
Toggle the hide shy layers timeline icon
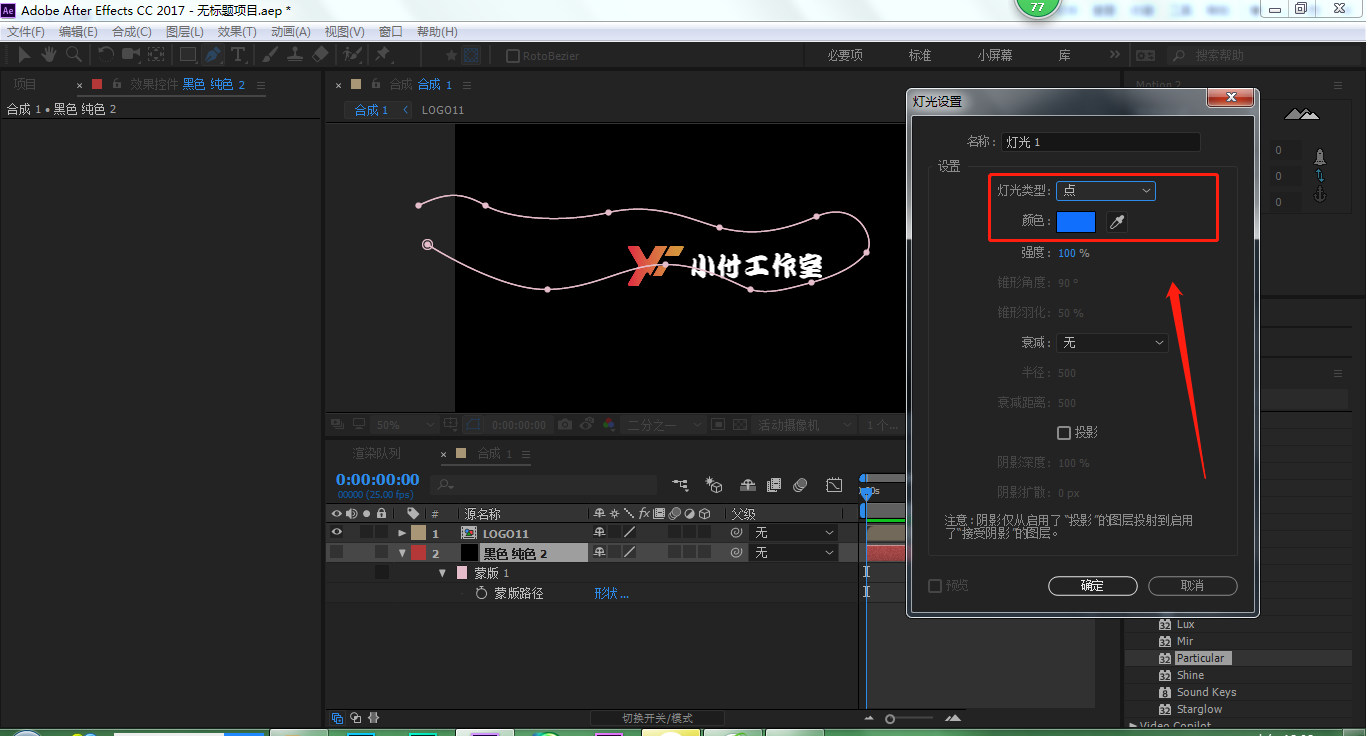tap(747, 485)
